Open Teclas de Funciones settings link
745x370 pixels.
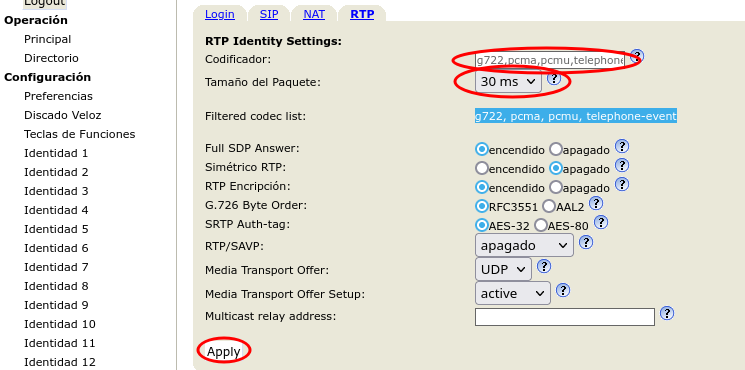point(79,134)
